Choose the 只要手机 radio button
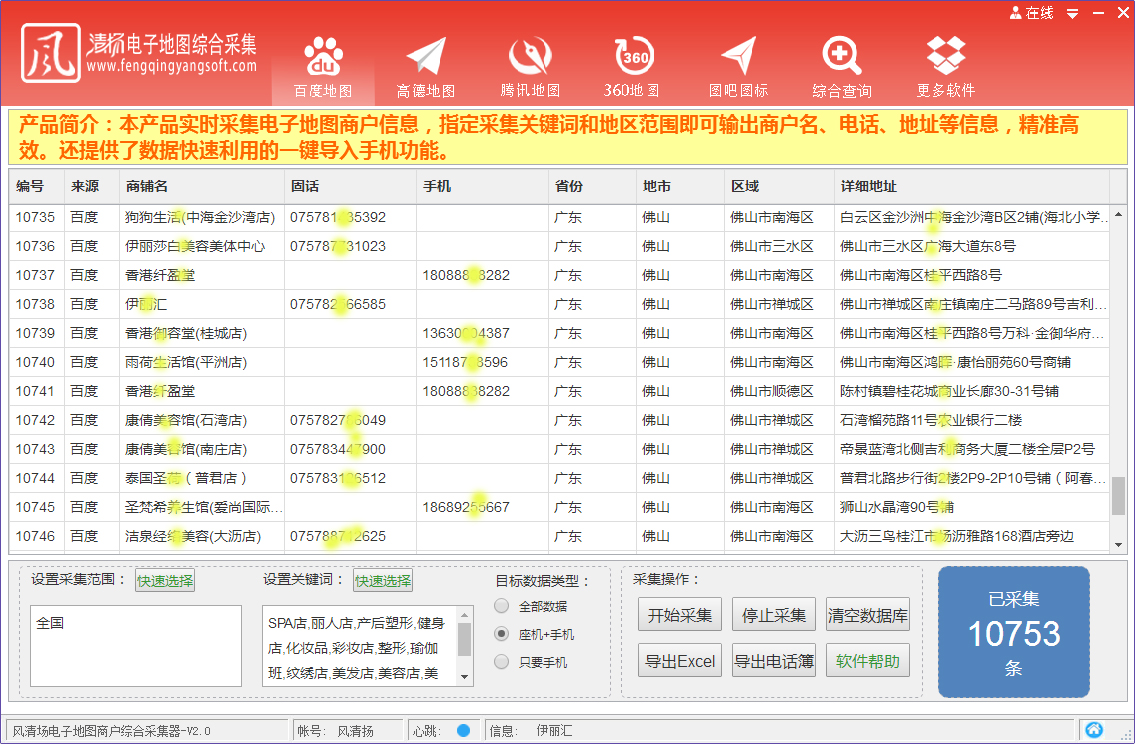 click(x=501, y=660)
